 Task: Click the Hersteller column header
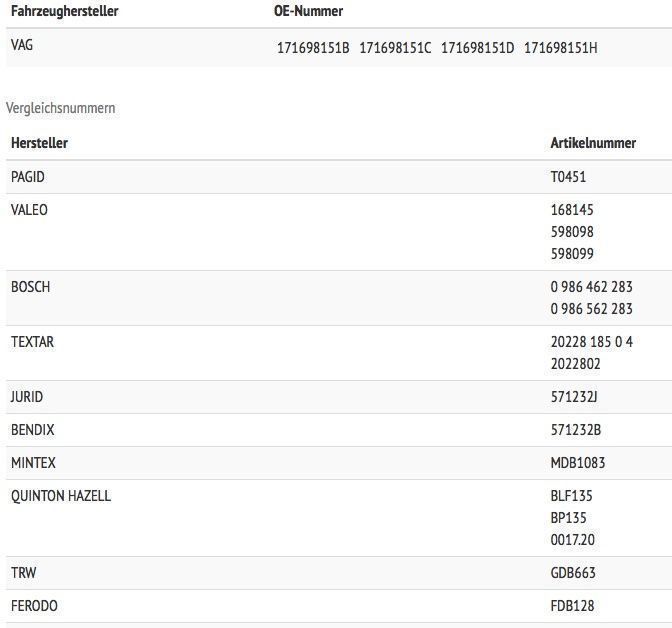click(x=39, y=143)
